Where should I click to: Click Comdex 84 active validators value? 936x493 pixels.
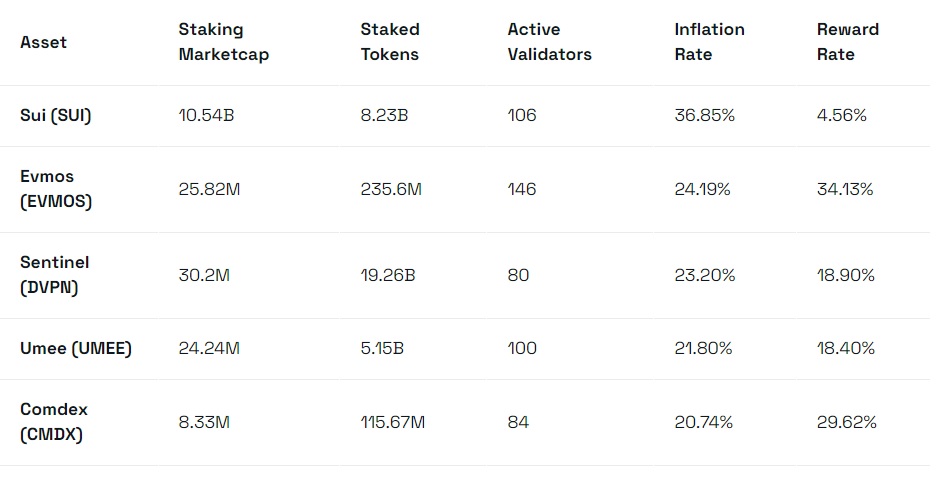518,422
